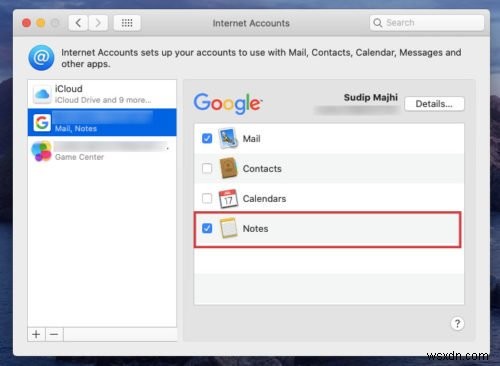Click "Sudip Majhi" account name

[x=371, y=97]
